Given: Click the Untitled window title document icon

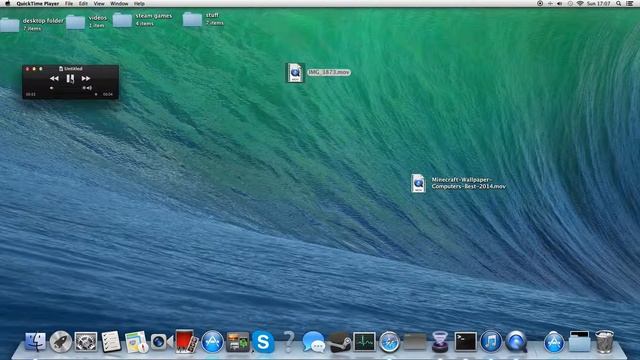Looking at the screenshot, I should tap(61, 69).
